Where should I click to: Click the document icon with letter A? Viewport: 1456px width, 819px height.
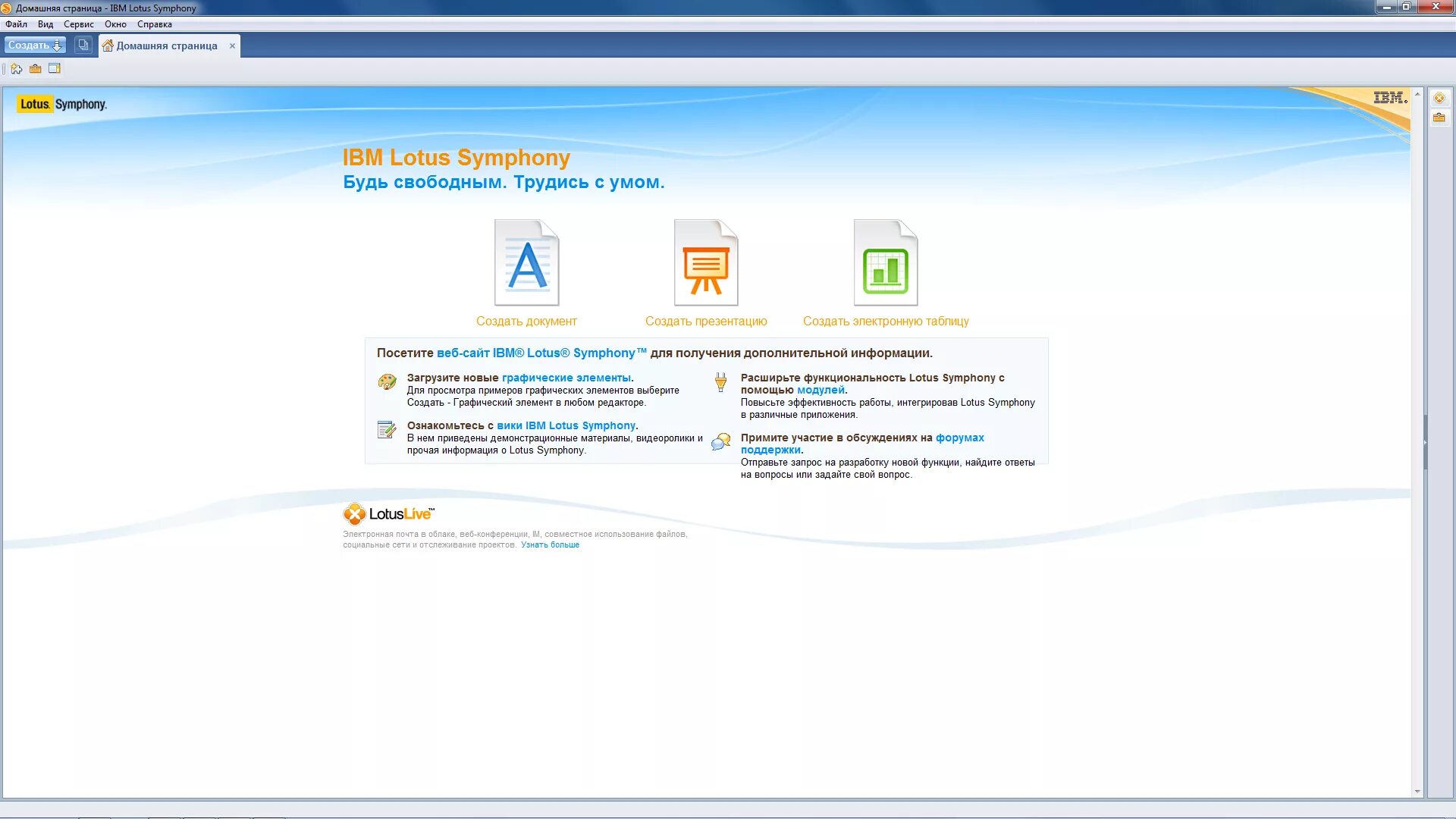tap(527, 262)
